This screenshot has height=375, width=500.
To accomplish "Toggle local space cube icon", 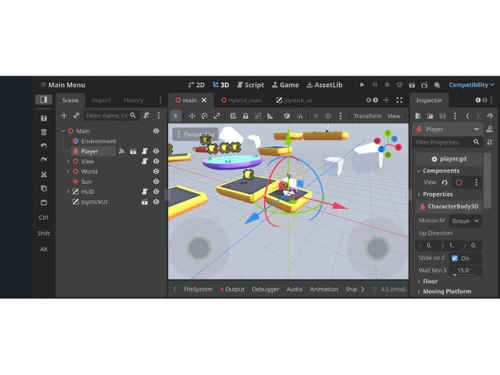I will pyautogui.click(x=287, y=116).
